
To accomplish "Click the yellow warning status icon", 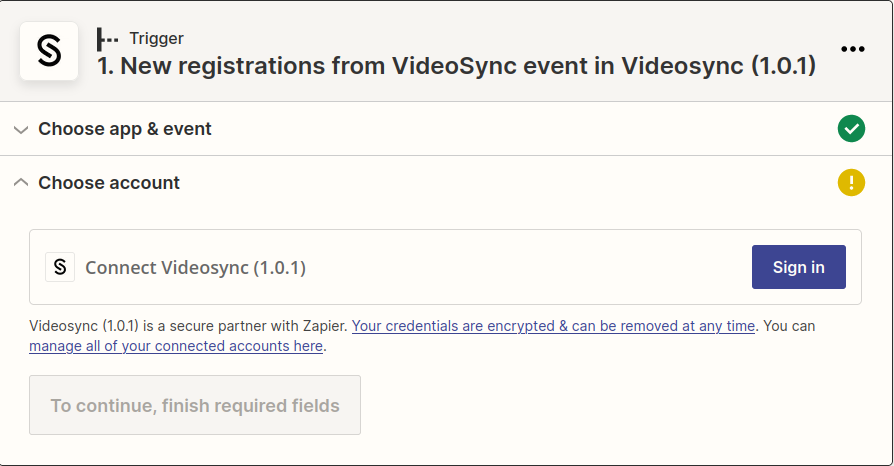I will 851,183.
